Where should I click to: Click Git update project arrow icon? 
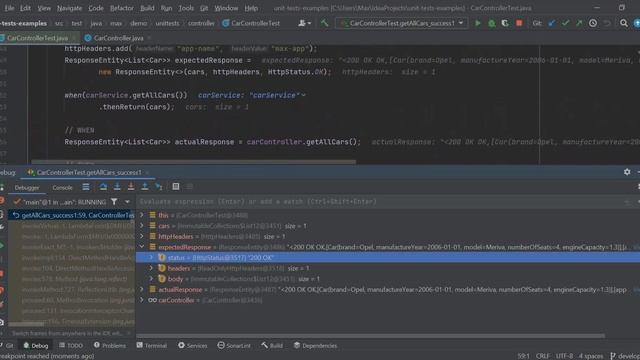tap(552, 23)
